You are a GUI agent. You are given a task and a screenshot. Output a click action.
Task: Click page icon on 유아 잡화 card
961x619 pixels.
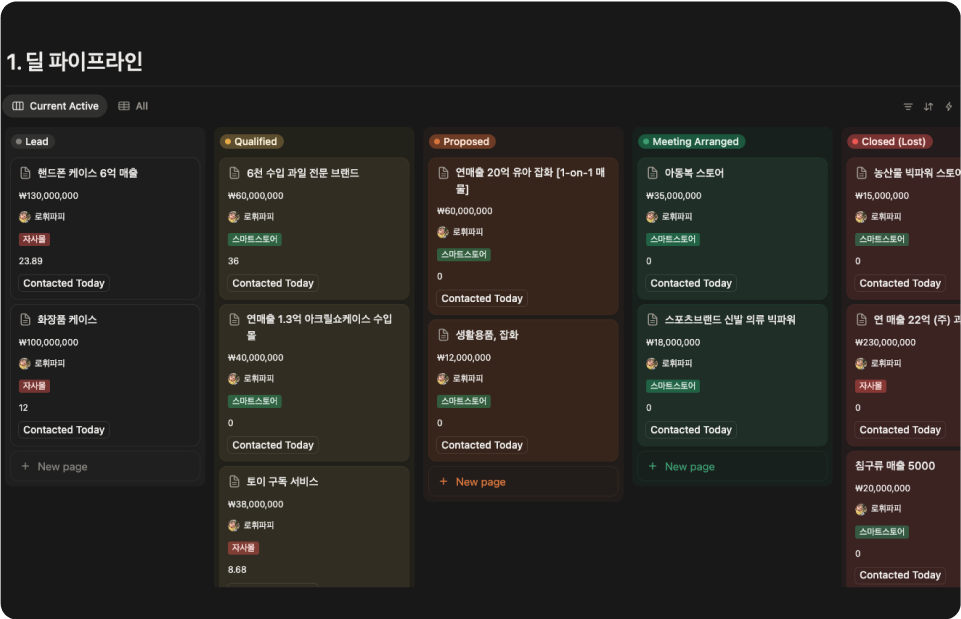[x=444, y=173]
